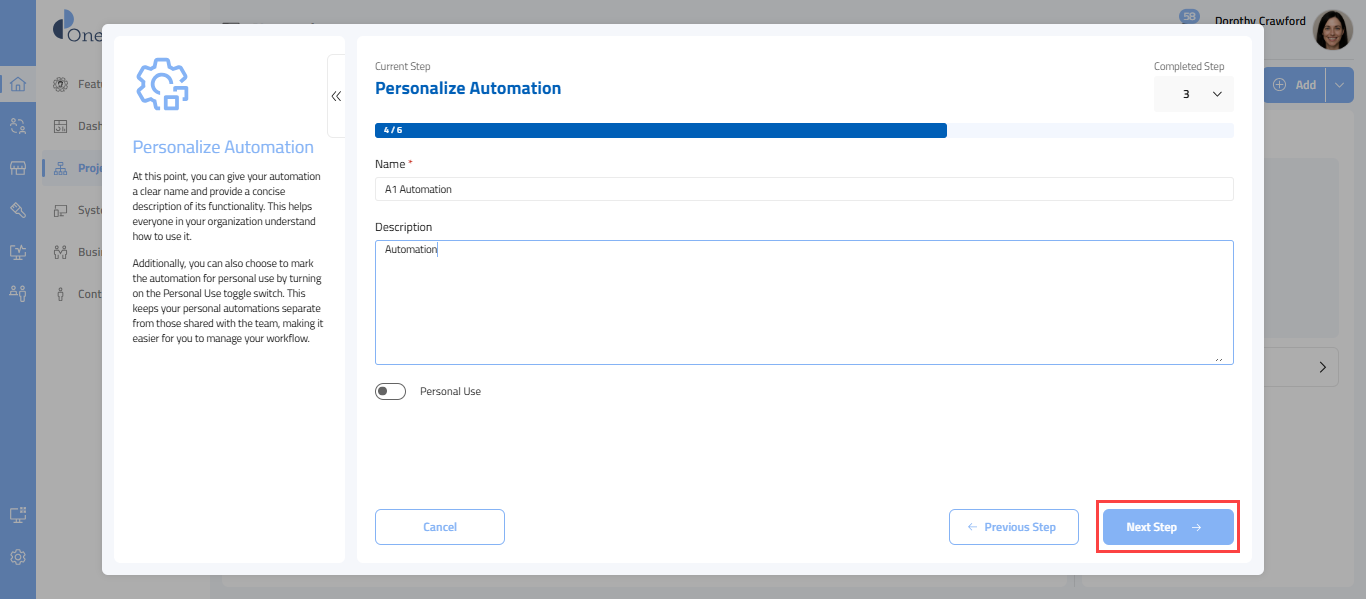
Task: Click the Name input field
Action: (x=803, y=189)
